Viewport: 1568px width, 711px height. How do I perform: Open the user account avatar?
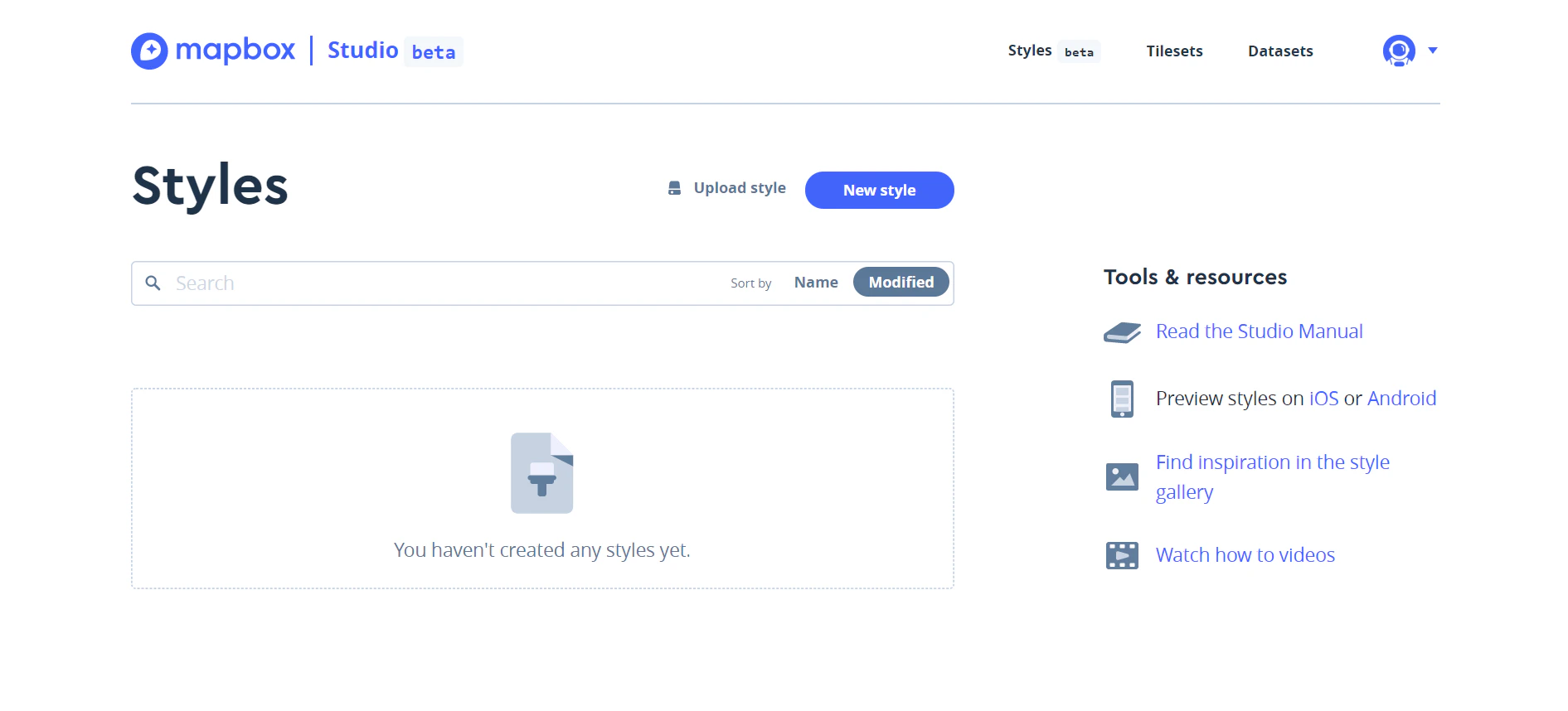point(1399,51)
